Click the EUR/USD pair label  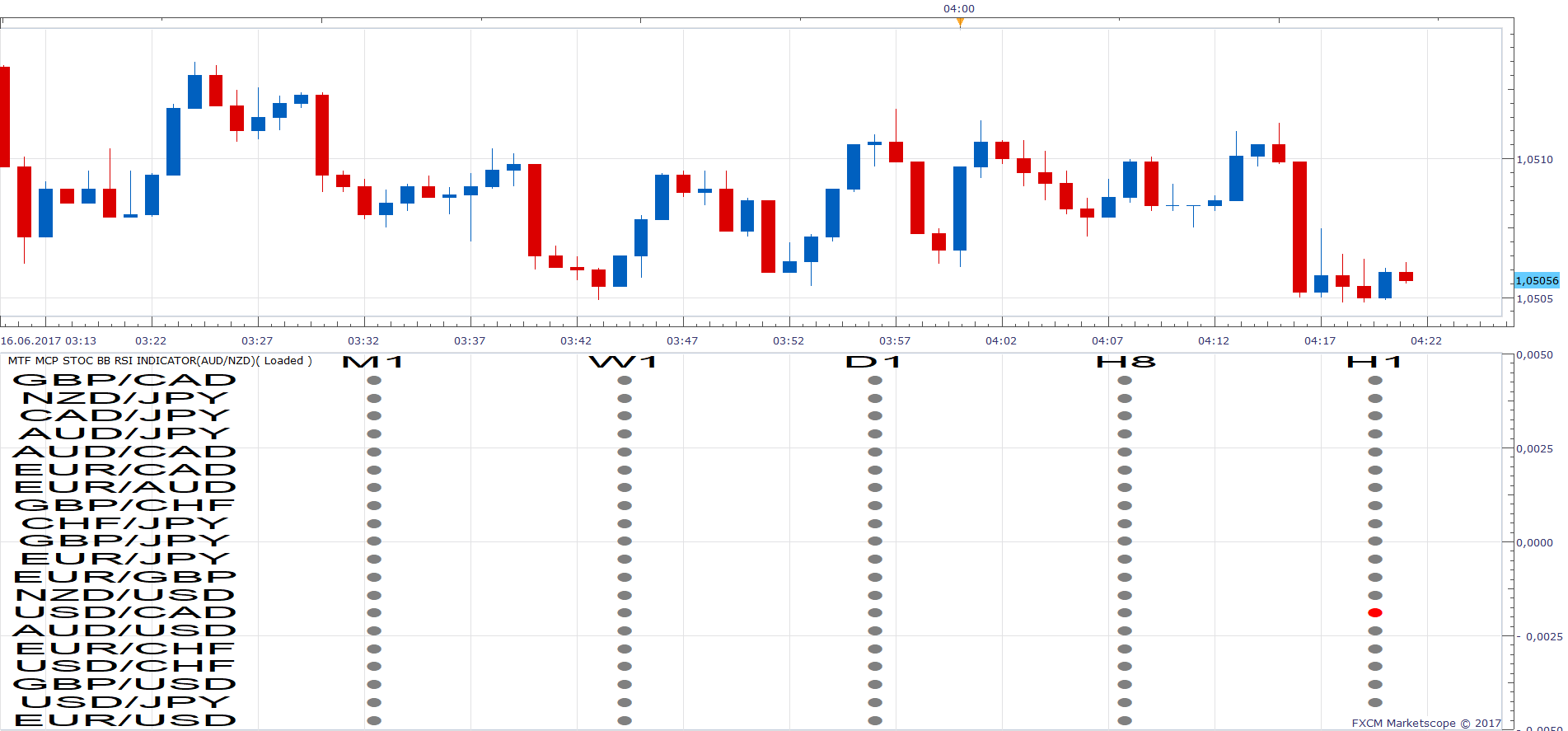click(x=125, y=720)
